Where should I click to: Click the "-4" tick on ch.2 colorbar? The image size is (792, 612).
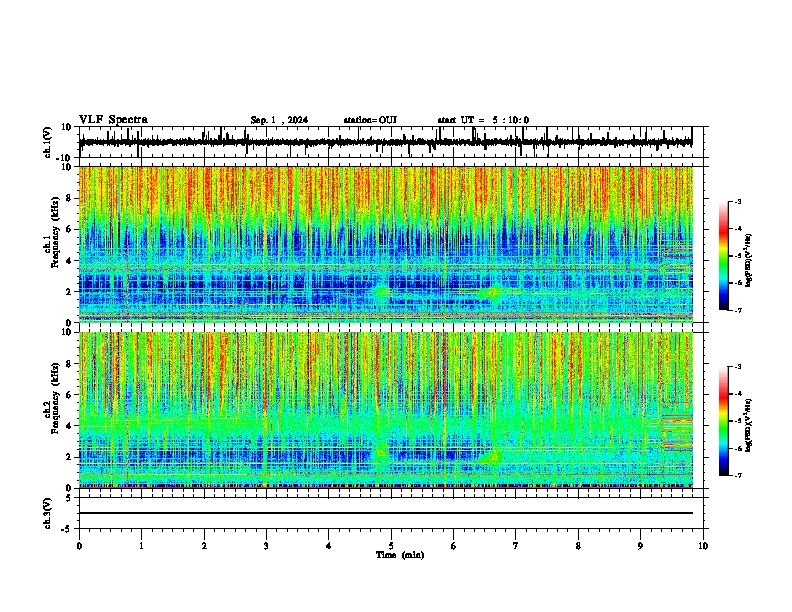point(738,394)
